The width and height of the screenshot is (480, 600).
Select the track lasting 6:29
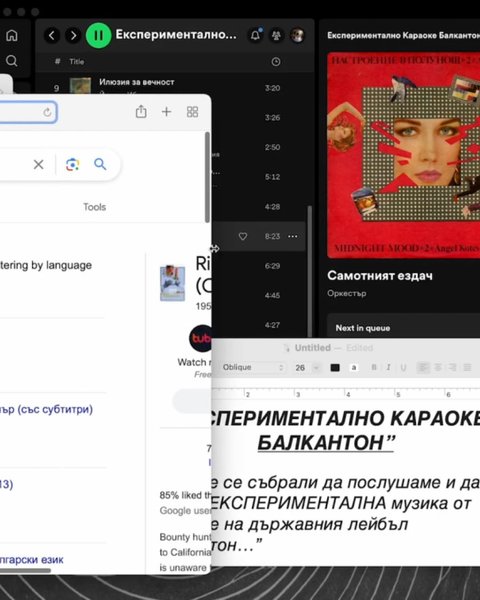[x=272, y=266]
